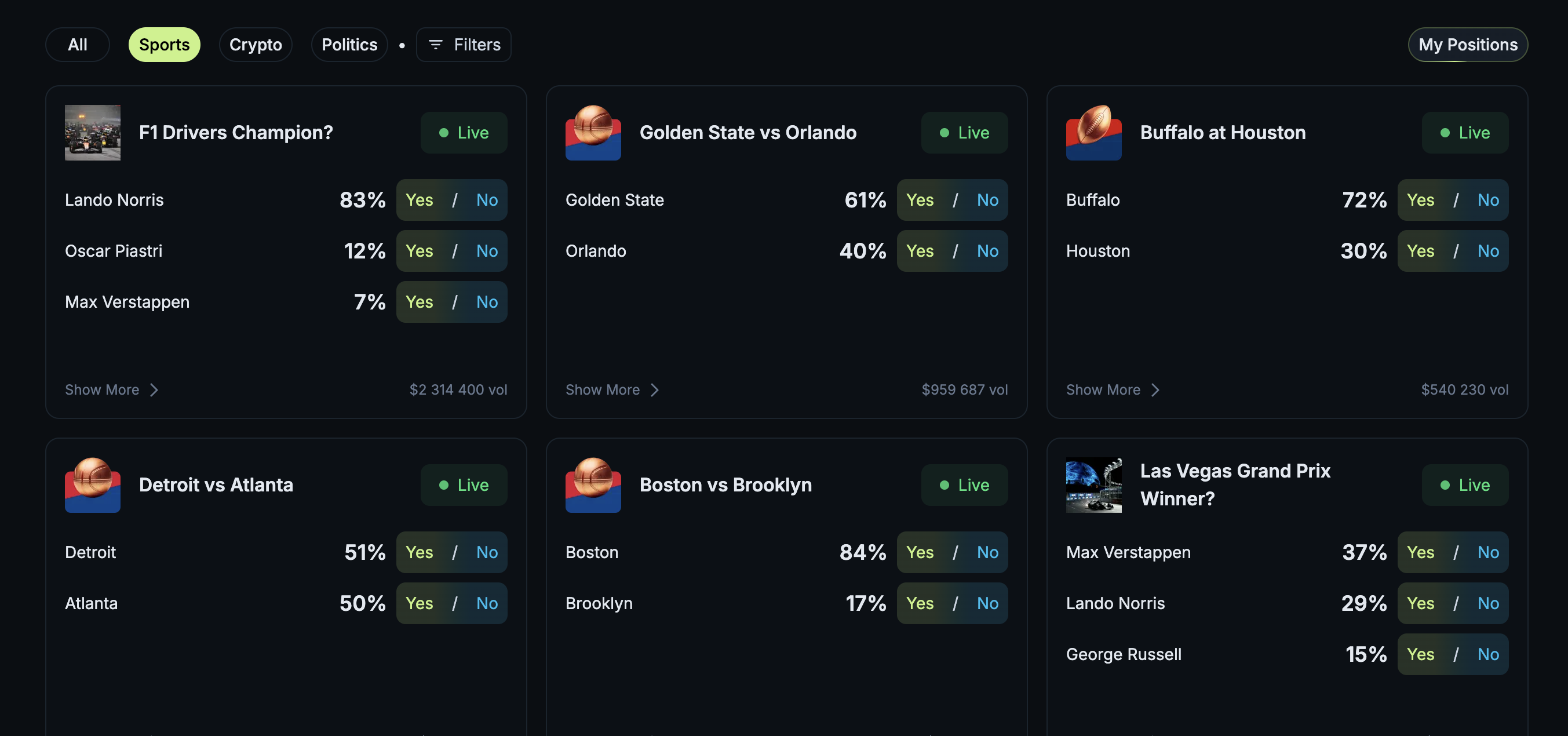Image resolution: width=1568 pixels, height=736 pixels.
Task: Click the F1 Drivers Champion race thumbnail
Action: click(93, 133)
